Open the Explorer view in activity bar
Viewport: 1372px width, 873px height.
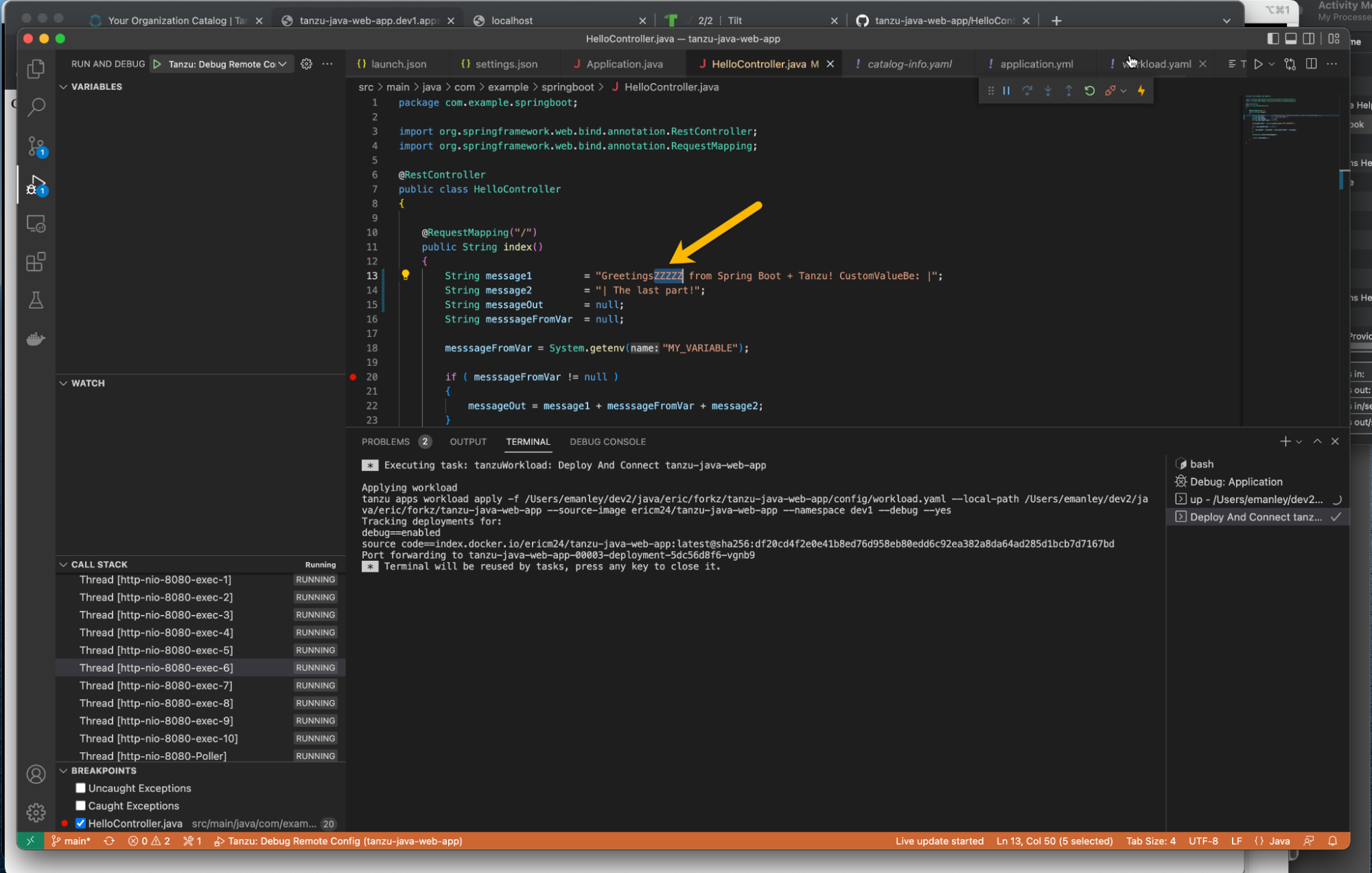pos(36,69)
